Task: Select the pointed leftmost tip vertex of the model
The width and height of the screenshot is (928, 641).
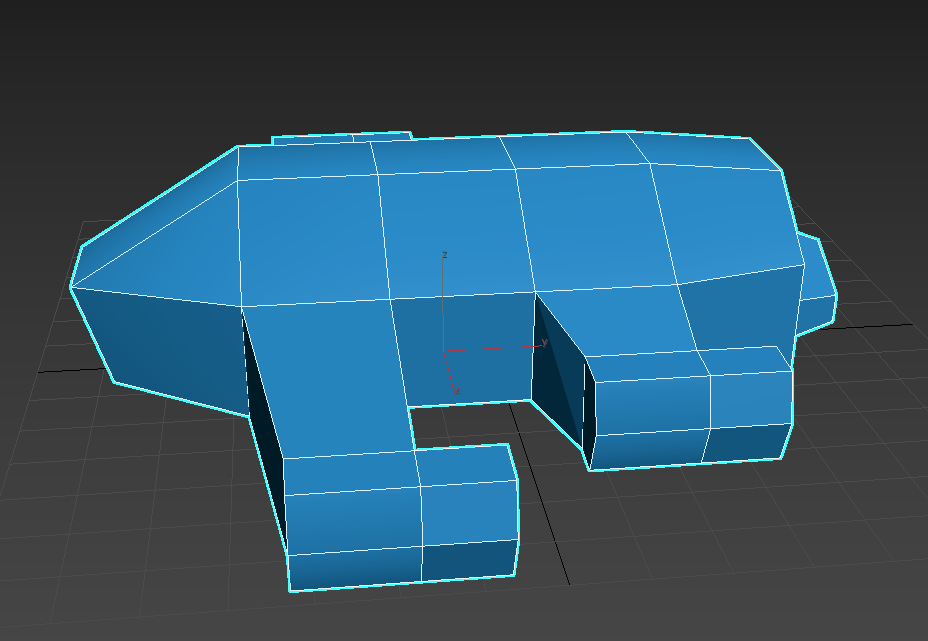Action: click(x=71, y=287)
